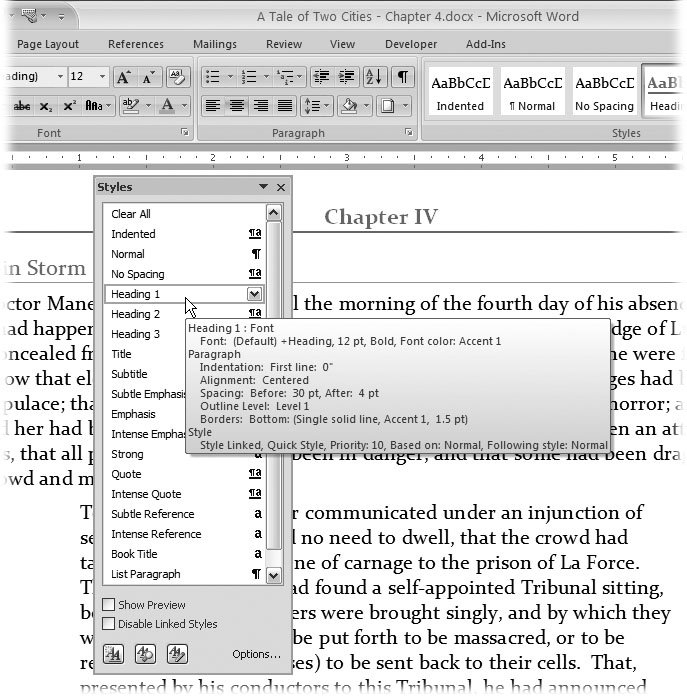687x697 pixels.
Task: Click the Styles list scroll up arrow
Action: 274,213
